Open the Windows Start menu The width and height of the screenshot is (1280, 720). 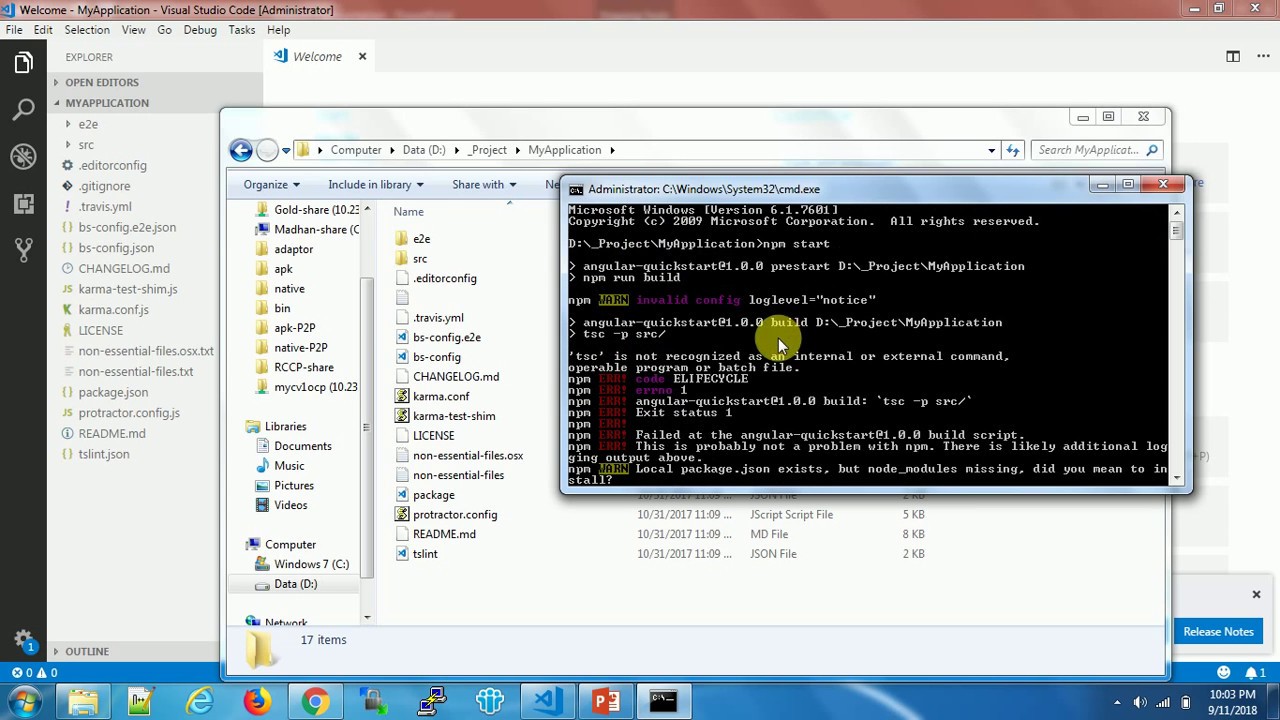24,701
